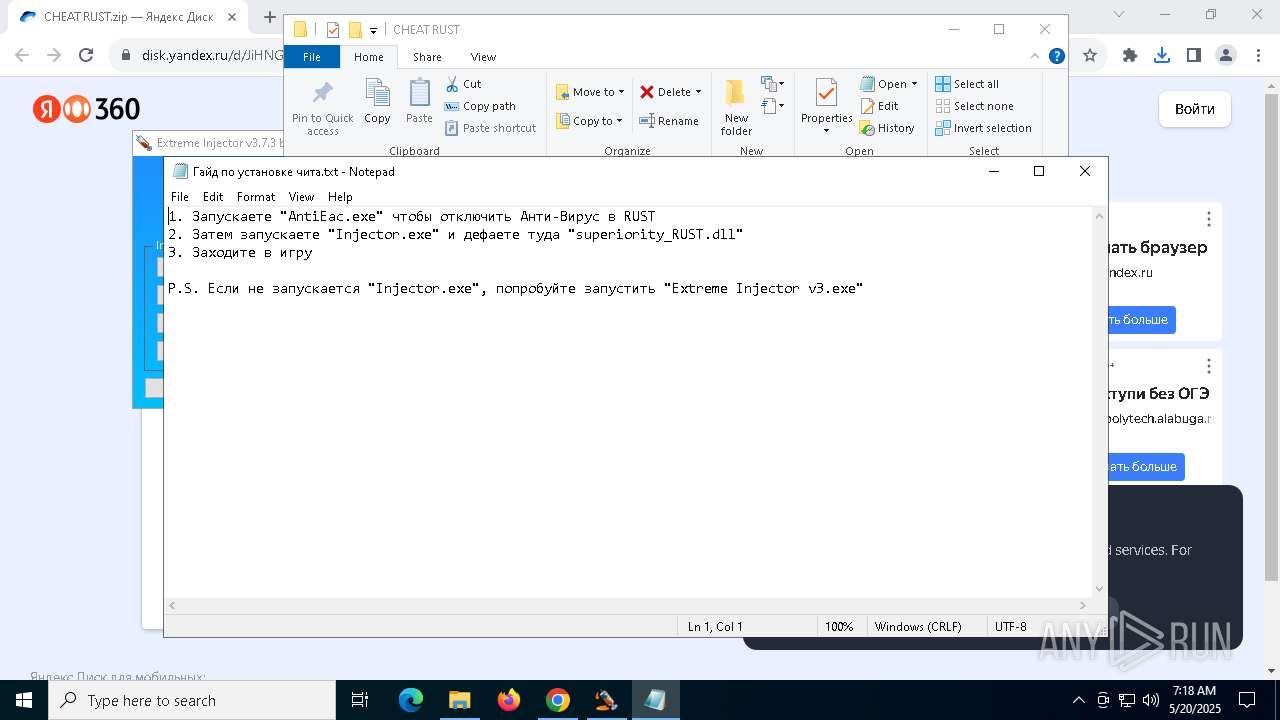Click taskbar search box

point(192,700)
